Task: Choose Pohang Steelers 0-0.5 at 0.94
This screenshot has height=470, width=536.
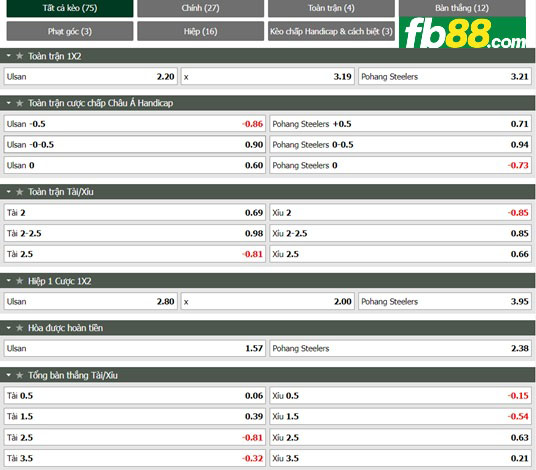Action: [400, 145]
